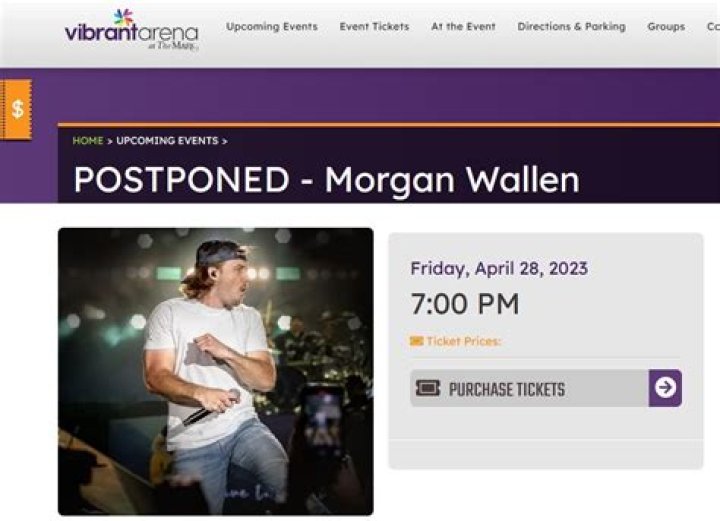Click the Ticket Prices label
This screenshot has width=720, height=521.
pyautogui.click(x=463, y=341)
